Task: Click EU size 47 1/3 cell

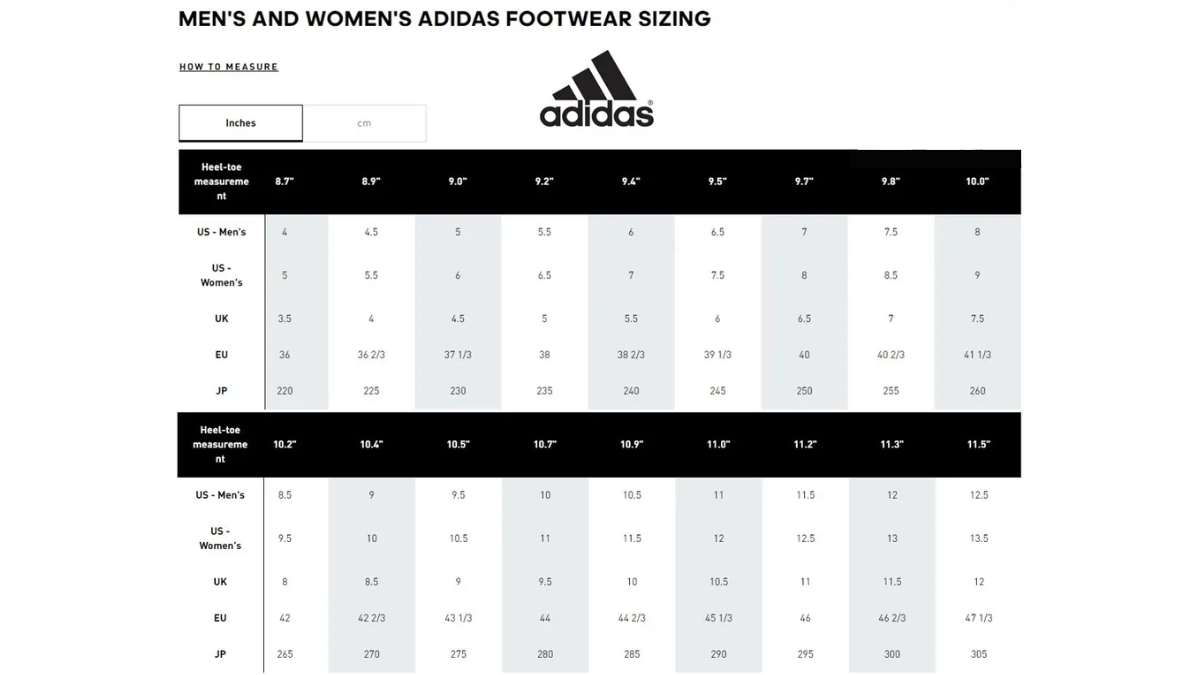Action: pyautogui.click(x=977, y=617)
